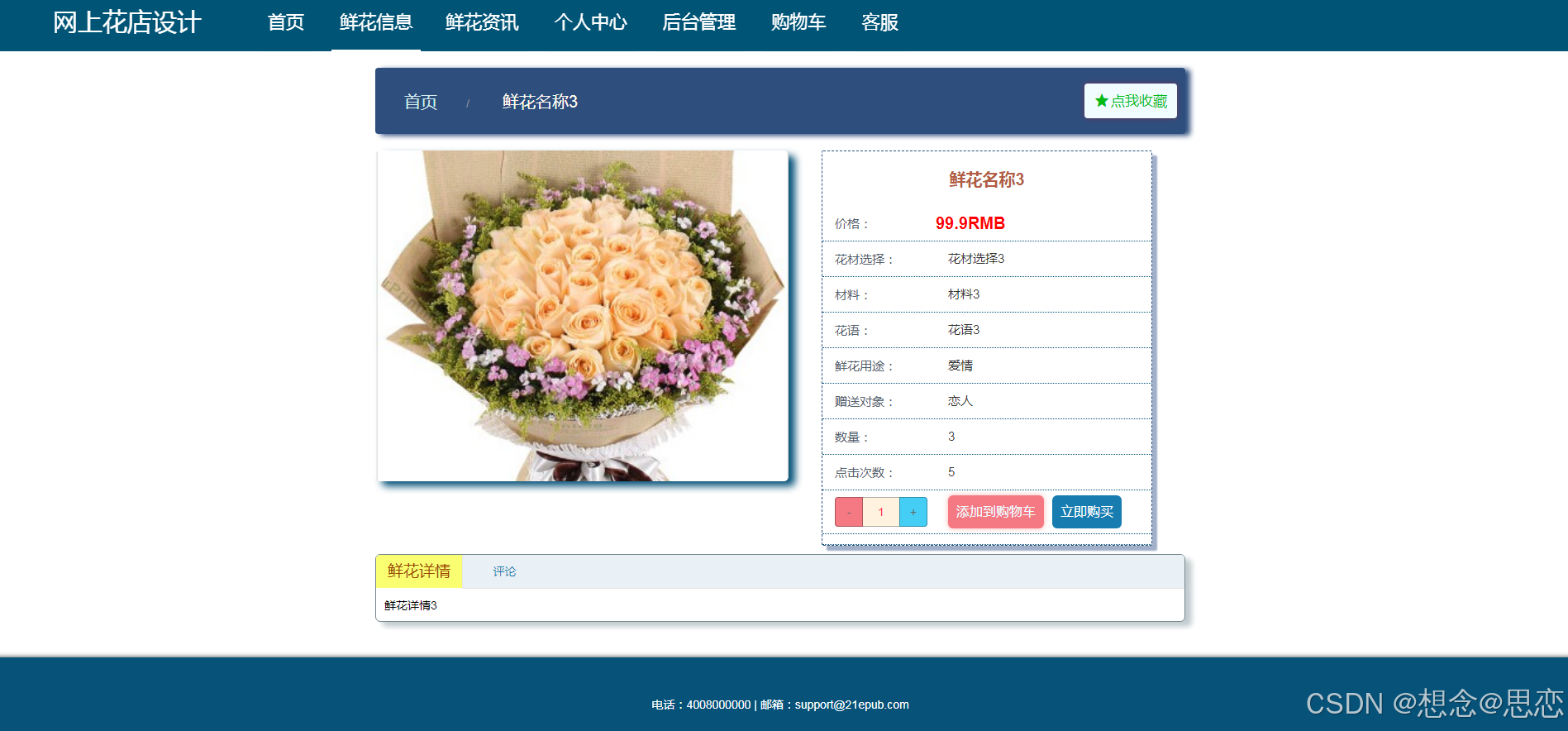Click the 价格 label

click(851, 224)
